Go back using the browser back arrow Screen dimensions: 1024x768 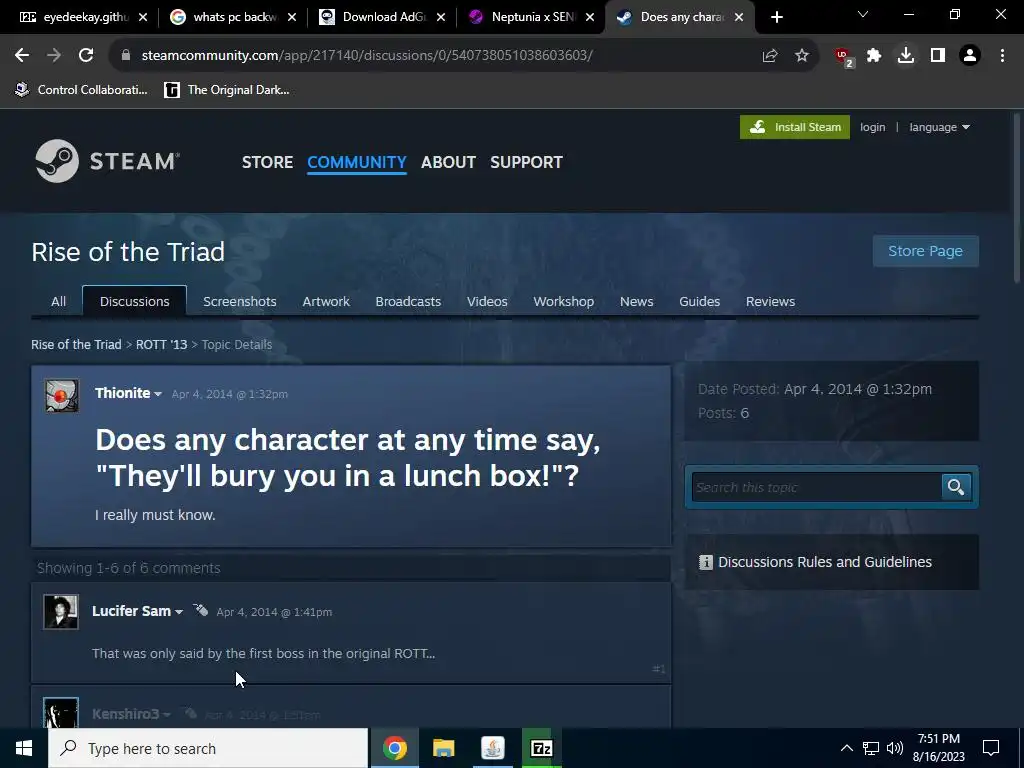click(22, 56)
